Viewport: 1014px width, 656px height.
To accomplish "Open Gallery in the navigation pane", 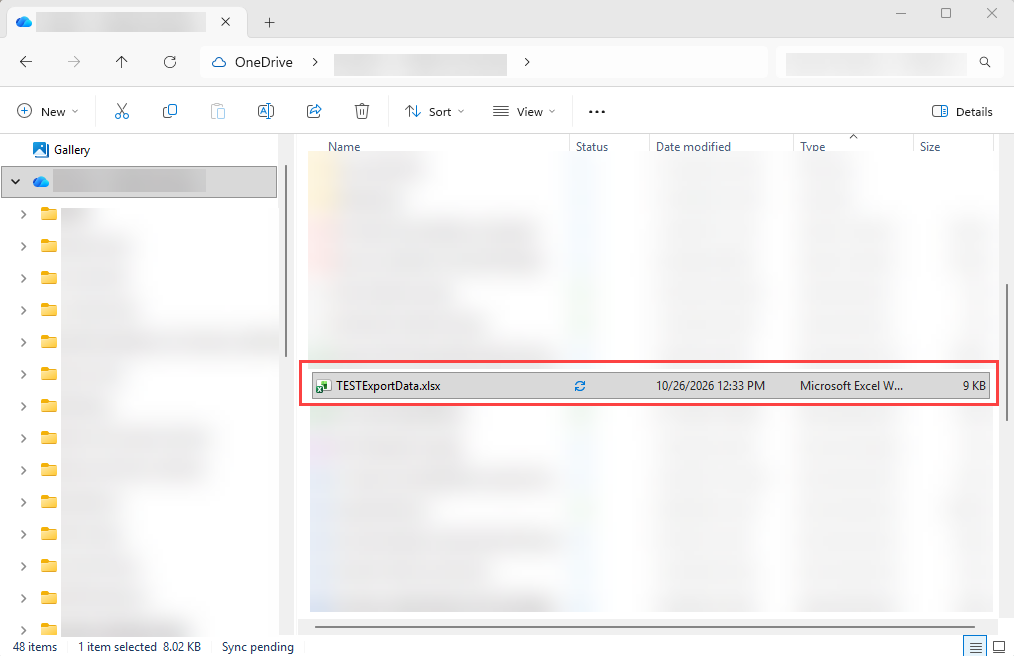I will click(72, 150).
